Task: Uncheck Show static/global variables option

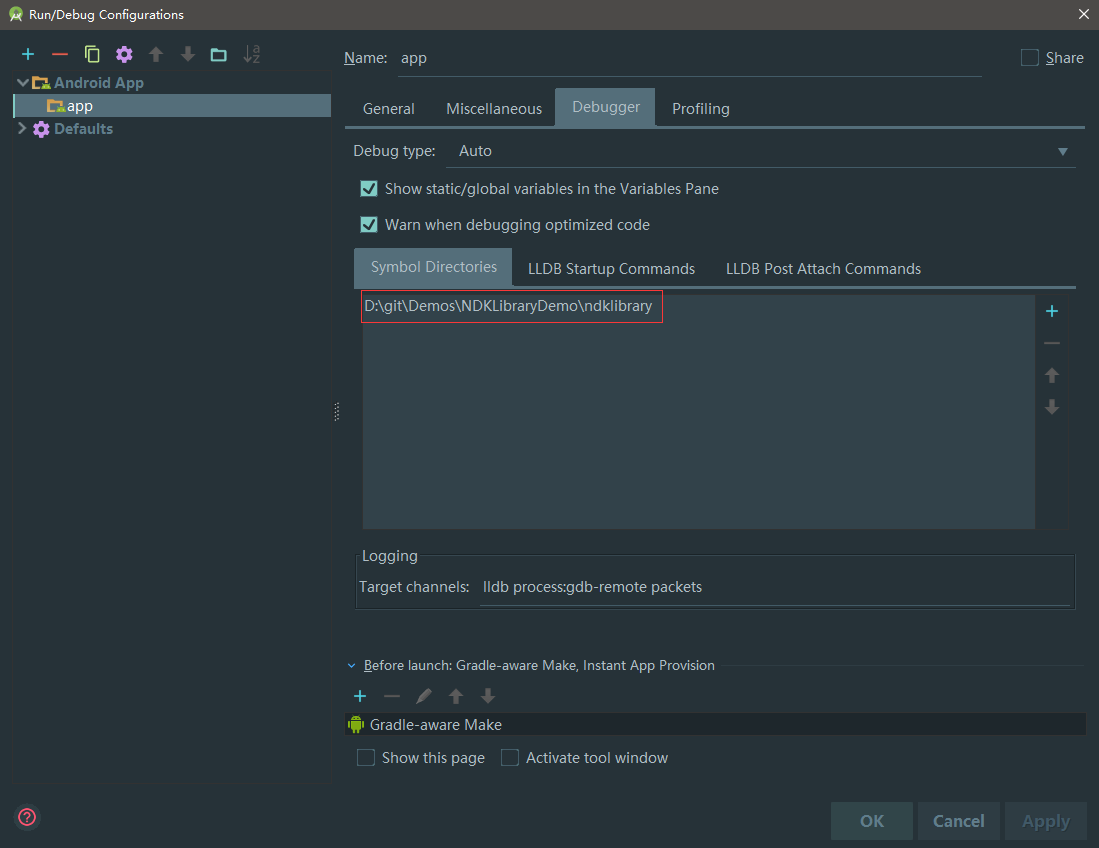Action: (x=369, y=189)
